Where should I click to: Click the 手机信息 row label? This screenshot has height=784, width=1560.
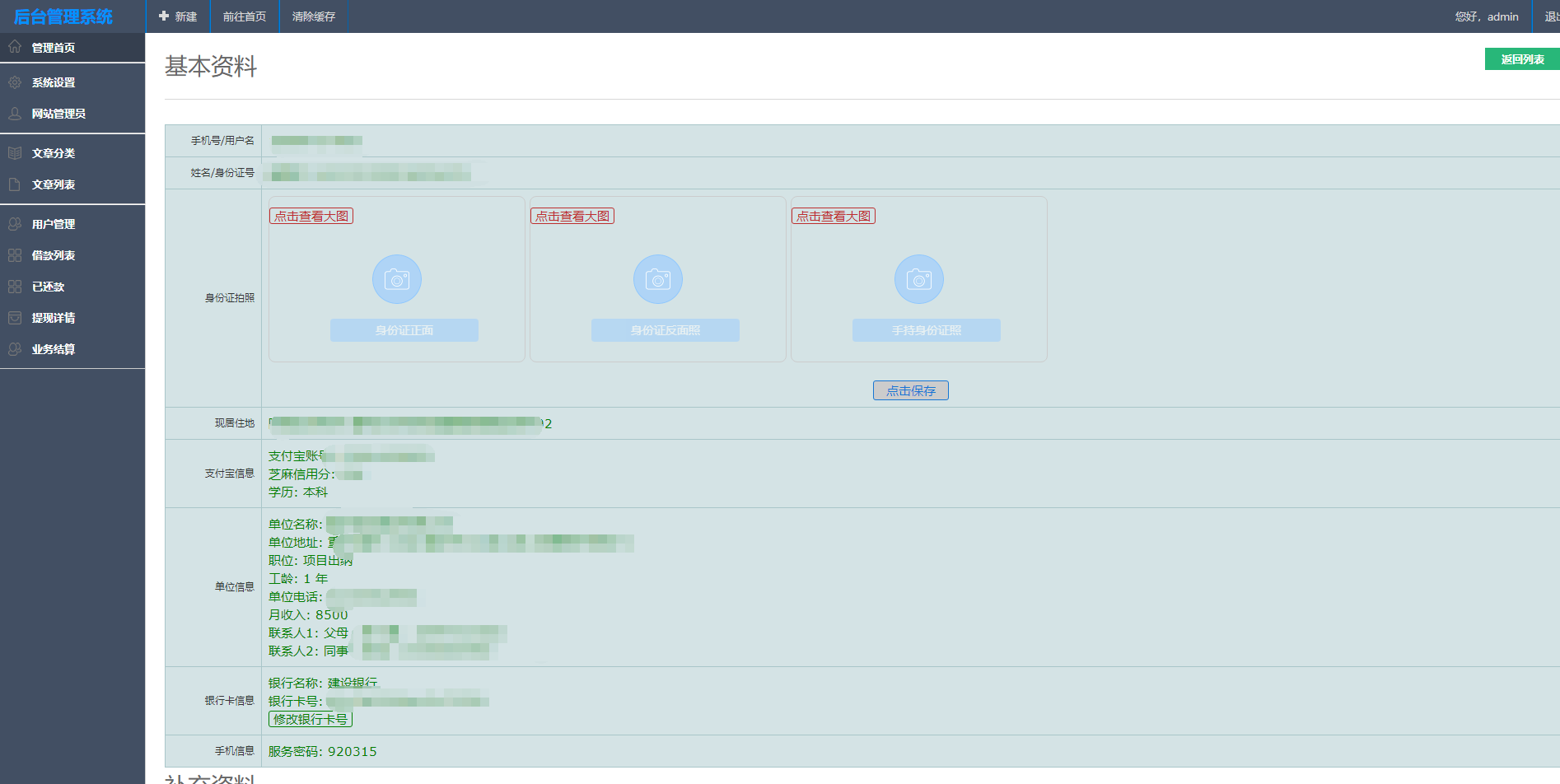(x=235, y=750)
